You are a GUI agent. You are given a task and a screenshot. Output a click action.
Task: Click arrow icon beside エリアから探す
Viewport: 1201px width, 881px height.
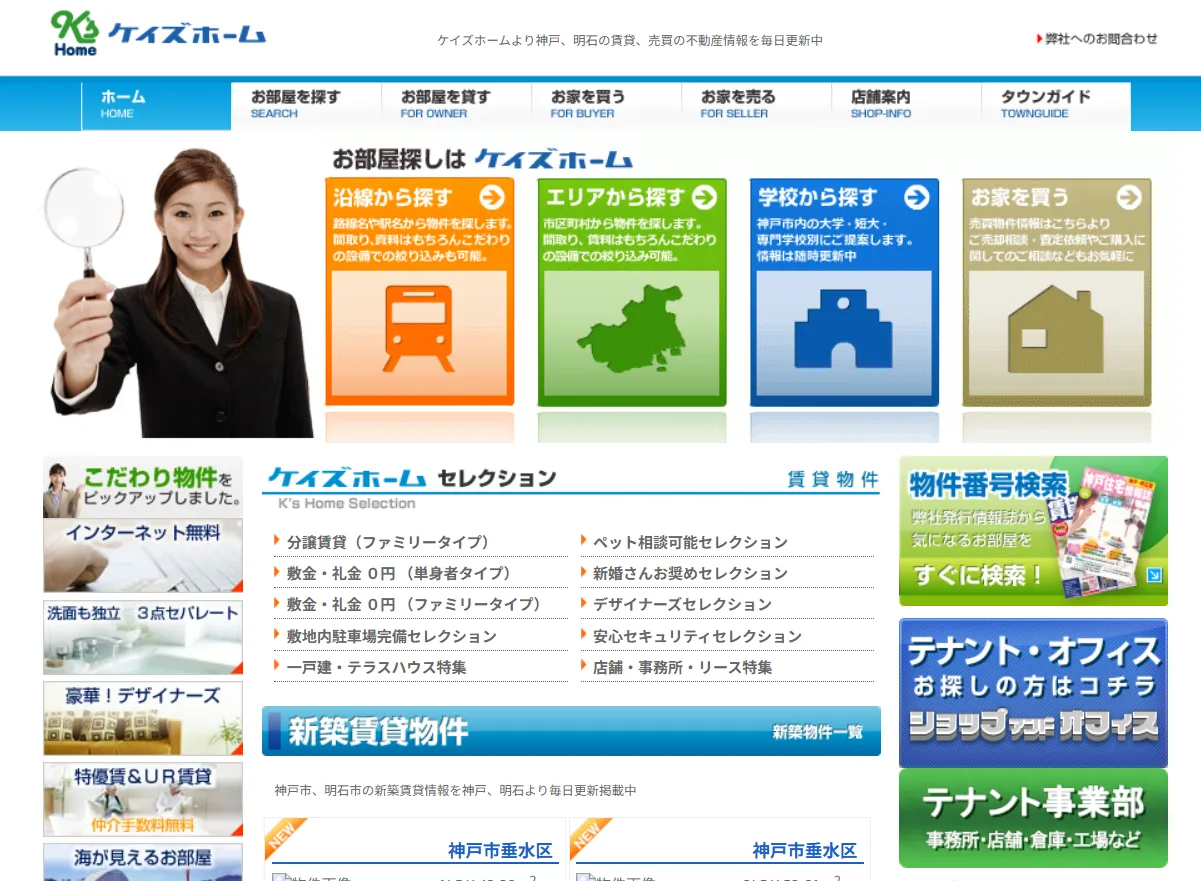704,197
